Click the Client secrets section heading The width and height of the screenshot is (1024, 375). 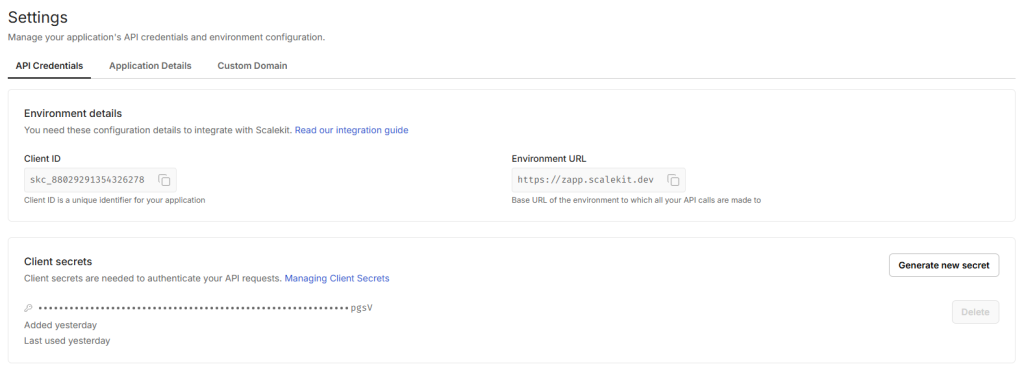58,262
